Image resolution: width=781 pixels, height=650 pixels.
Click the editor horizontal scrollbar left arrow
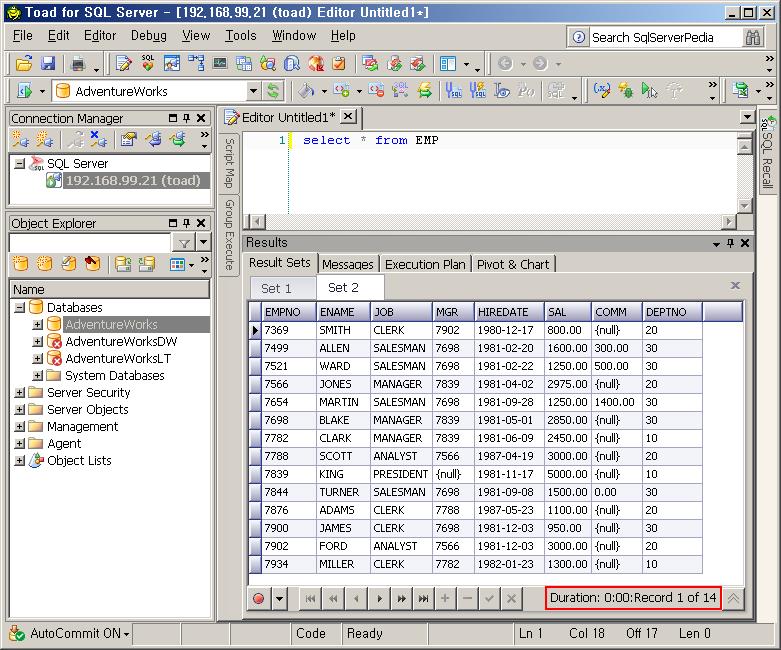point(256,220)
